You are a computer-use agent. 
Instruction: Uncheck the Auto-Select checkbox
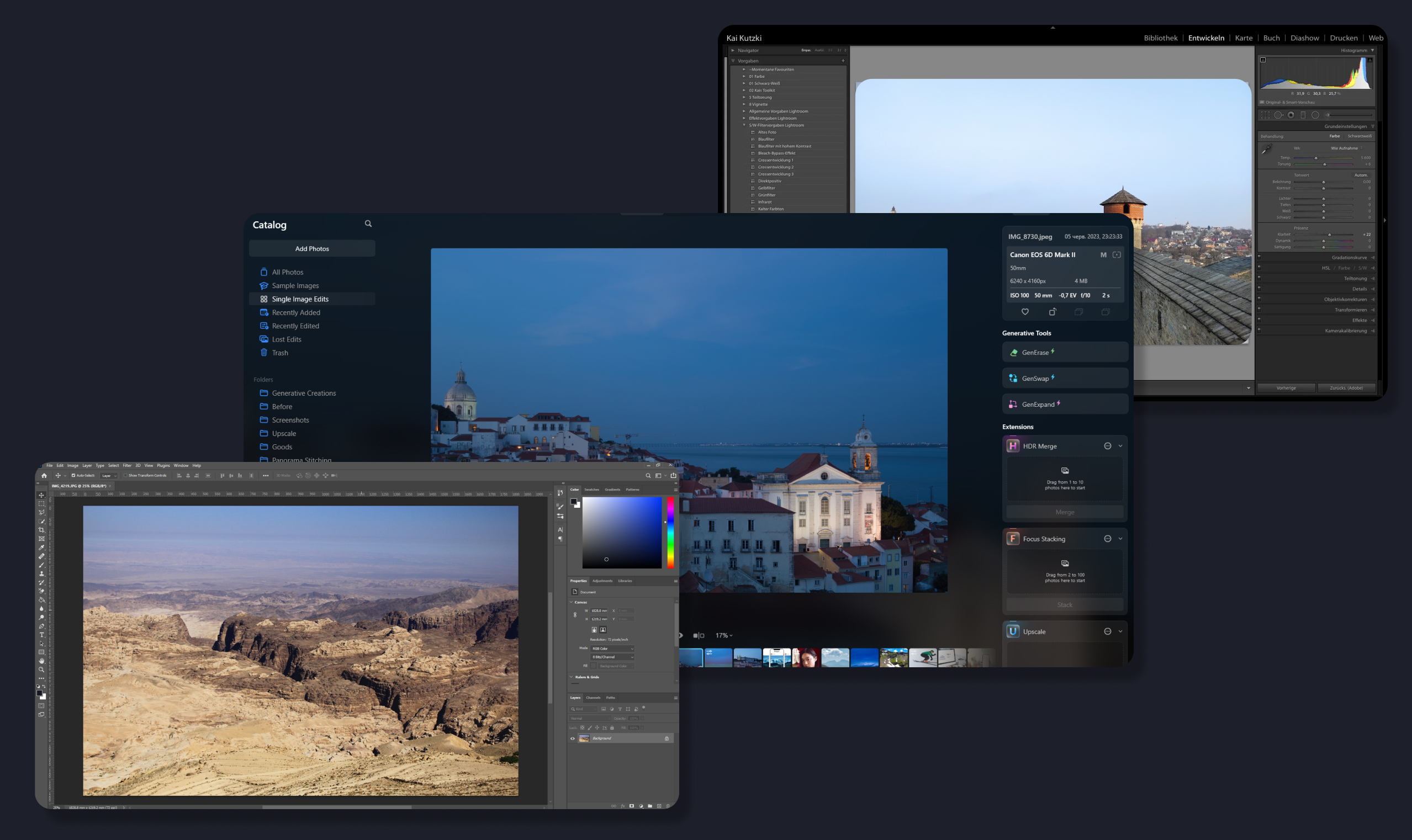[73, 476]
